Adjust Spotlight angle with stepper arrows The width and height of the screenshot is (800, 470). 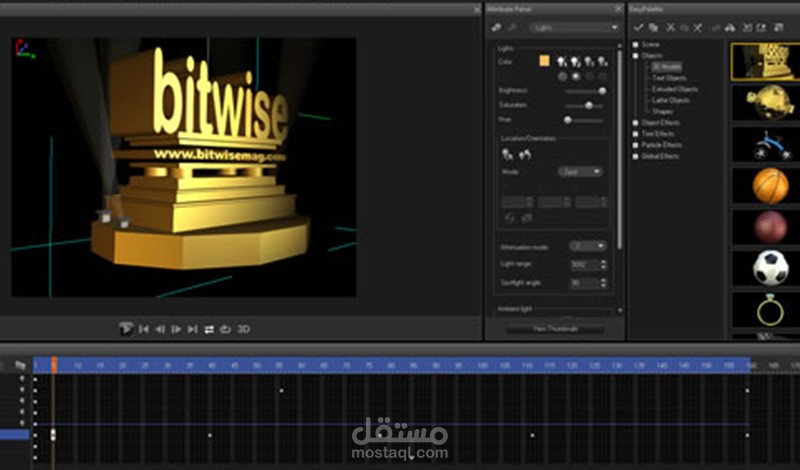coord(604,283)
